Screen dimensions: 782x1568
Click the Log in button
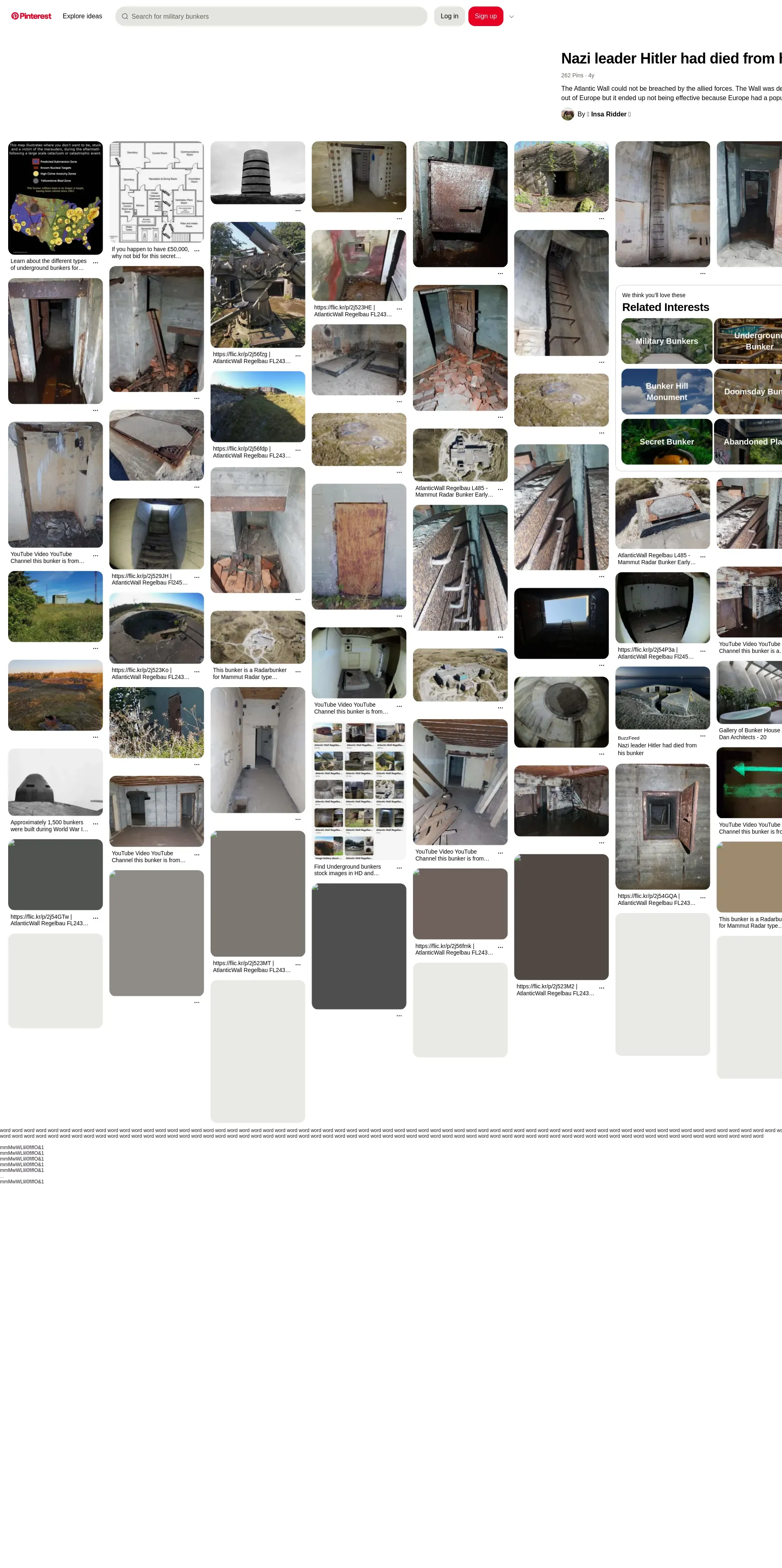coord(450,16)
